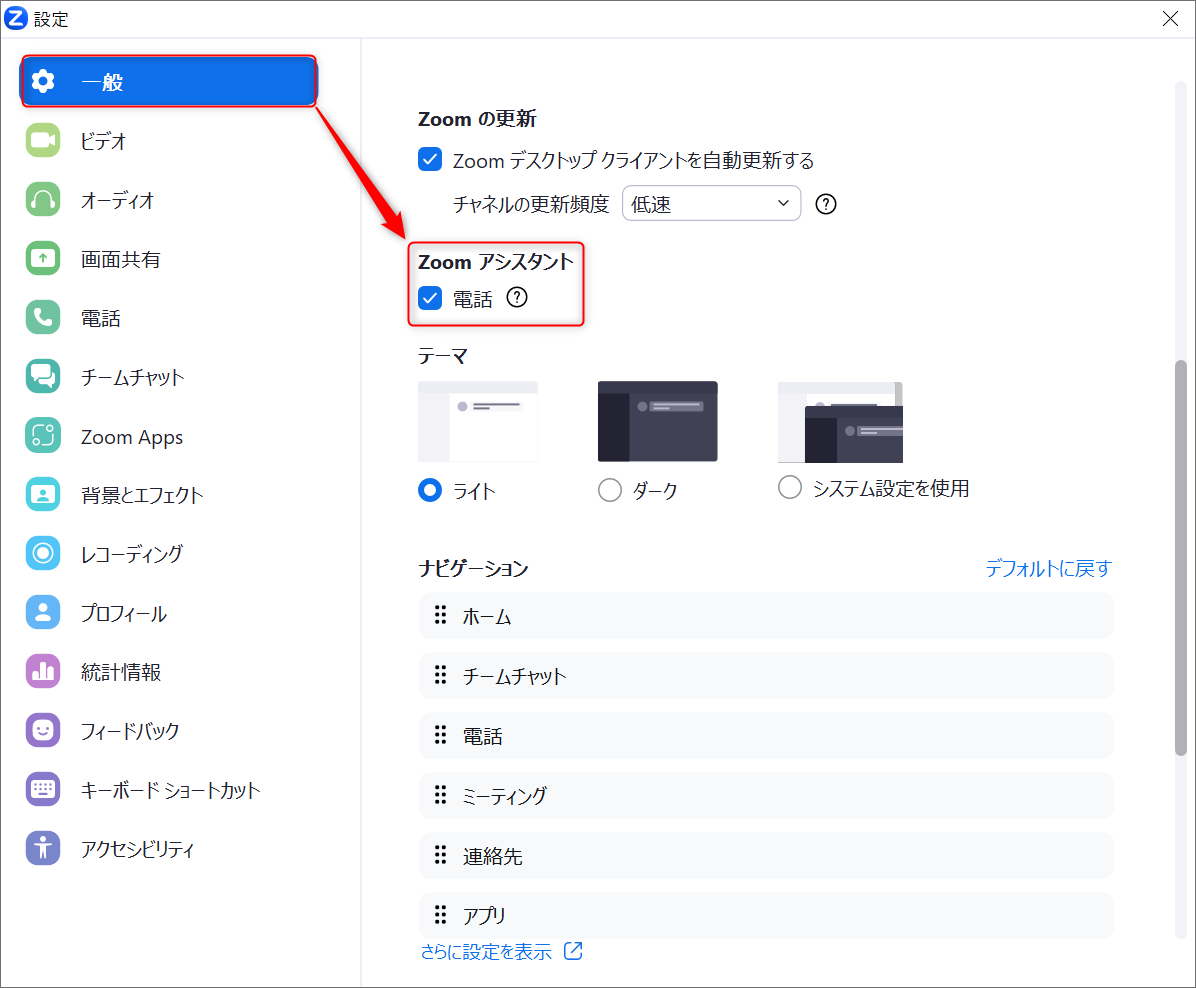
Task: Click the dark theme preview thumbnail
Action: (x=657, y=421)
